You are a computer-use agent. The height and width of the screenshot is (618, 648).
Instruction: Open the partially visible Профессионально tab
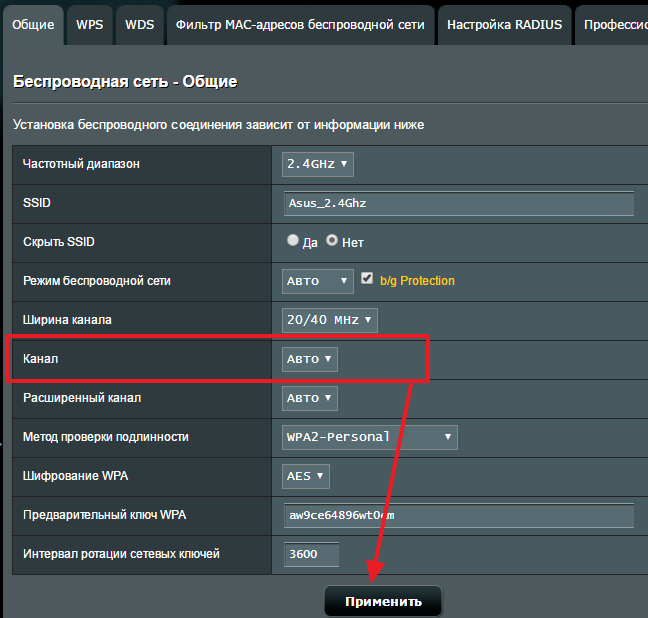pyautogui.click(x=613, y=24)
